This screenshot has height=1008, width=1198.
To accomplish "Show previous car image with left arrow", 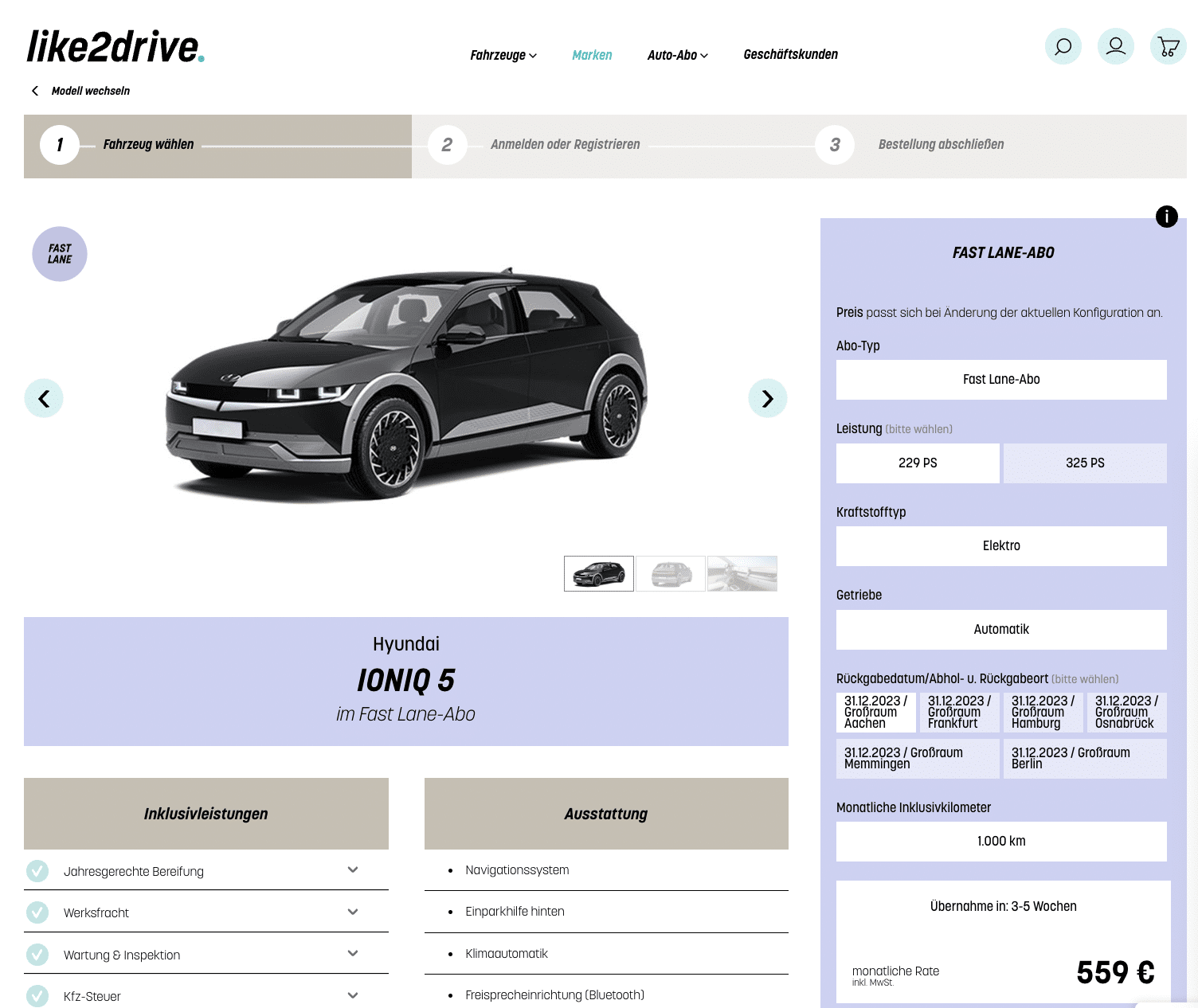I will pyautogui.click(x=44, y=398).
